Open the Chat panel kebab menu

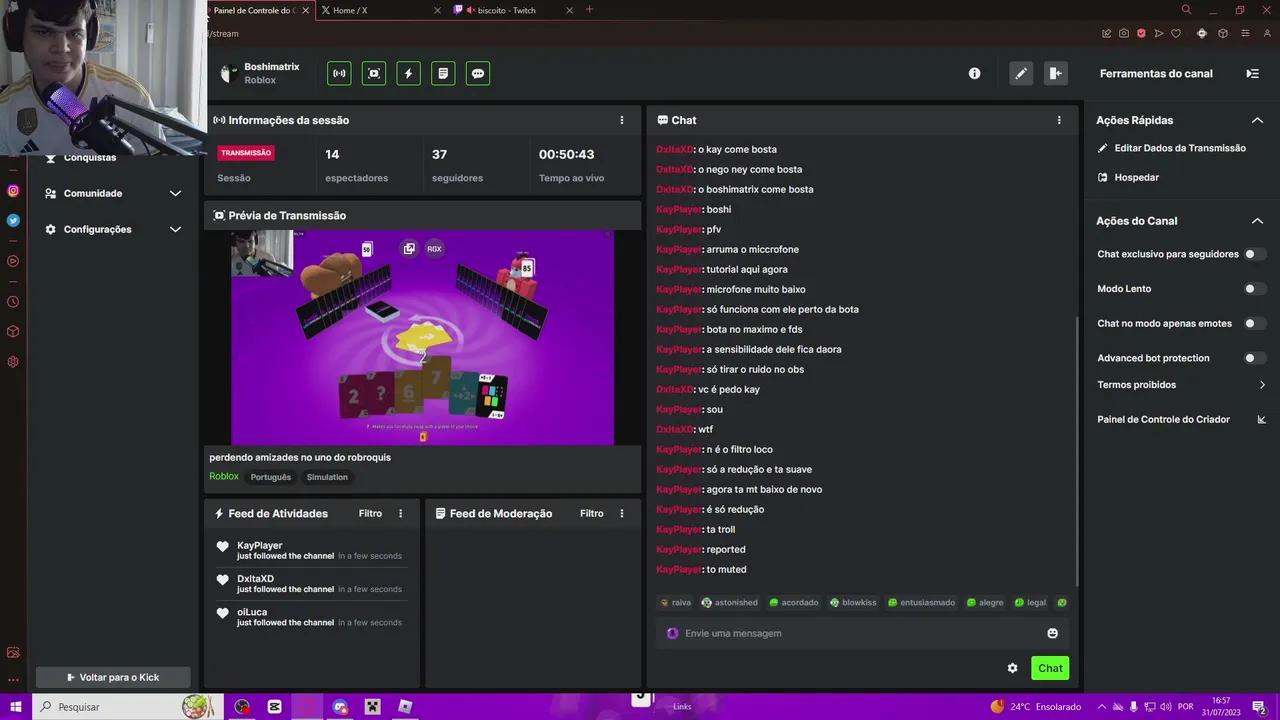coord(1059,119)
